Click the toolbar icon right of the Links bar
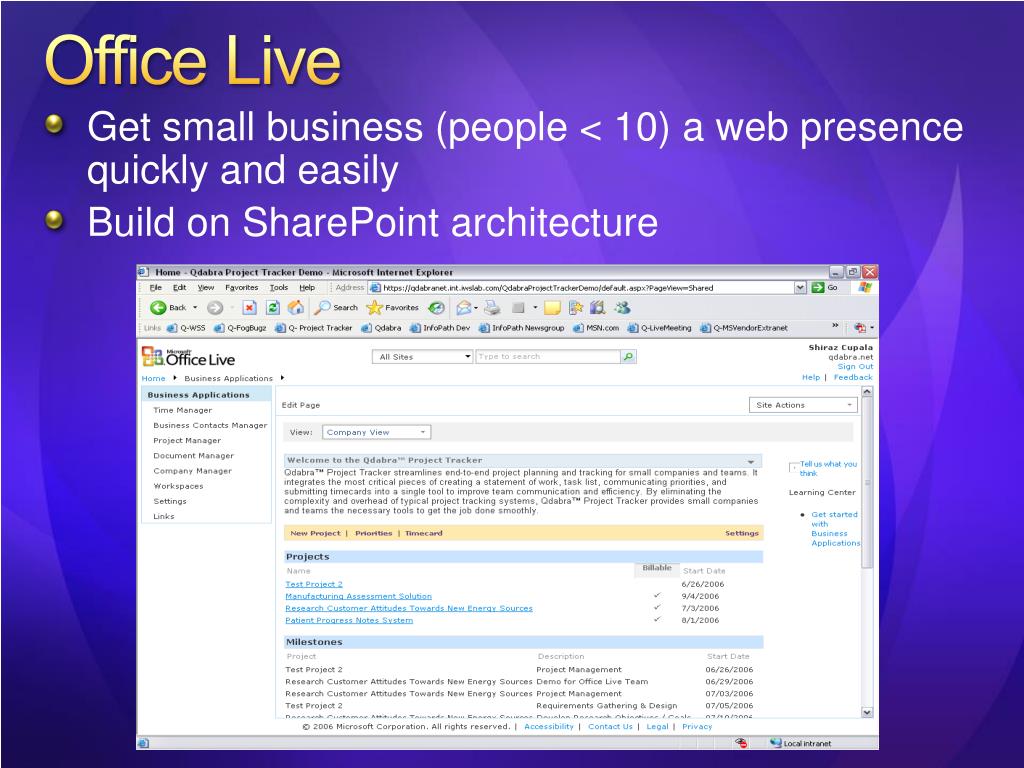Image resolution: width=1024 pixels, height=768 pixels. [860, 328]
